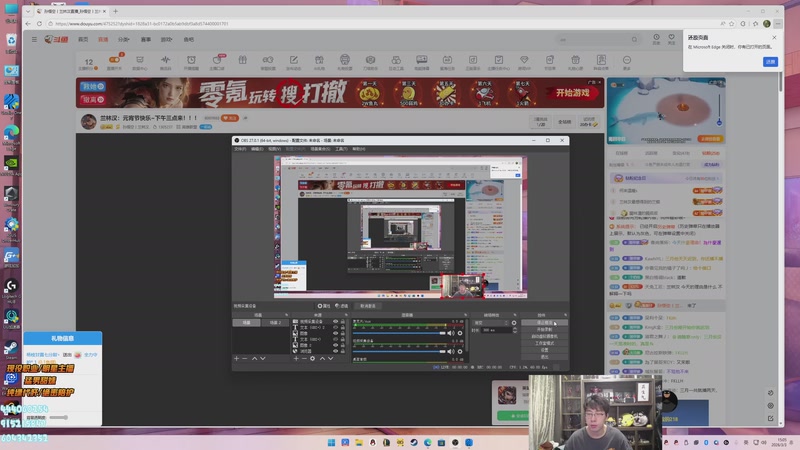Adjust second mixer channel volume slider
Viewport: 800px width, 450px height.
(x=399, y=352)
